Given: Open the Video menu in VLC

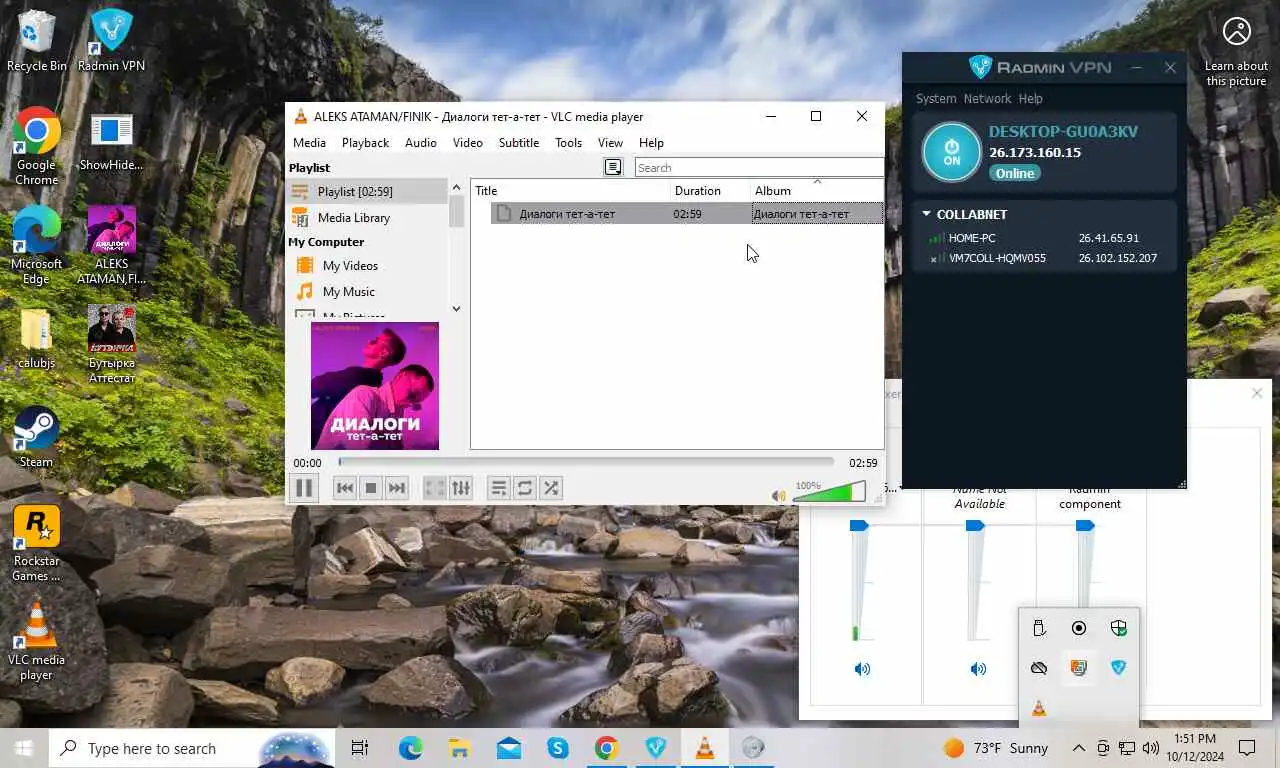Looking at the screenshot, I should point(467,142).
